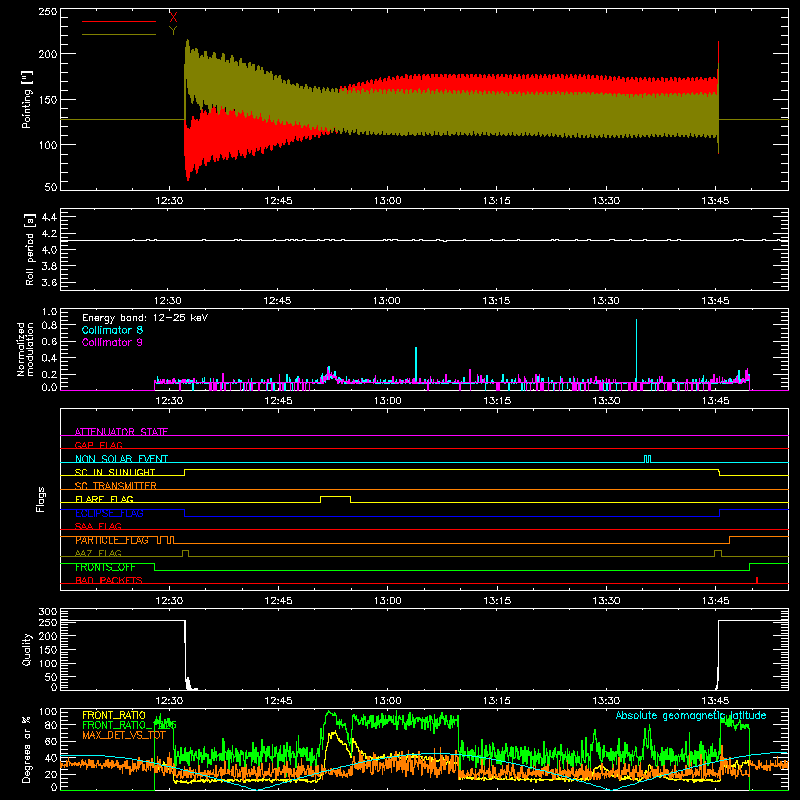Click the "3.6" tick on Roll period axis
800x800 pixels.
pyautogui.click(x=49, y=282)
